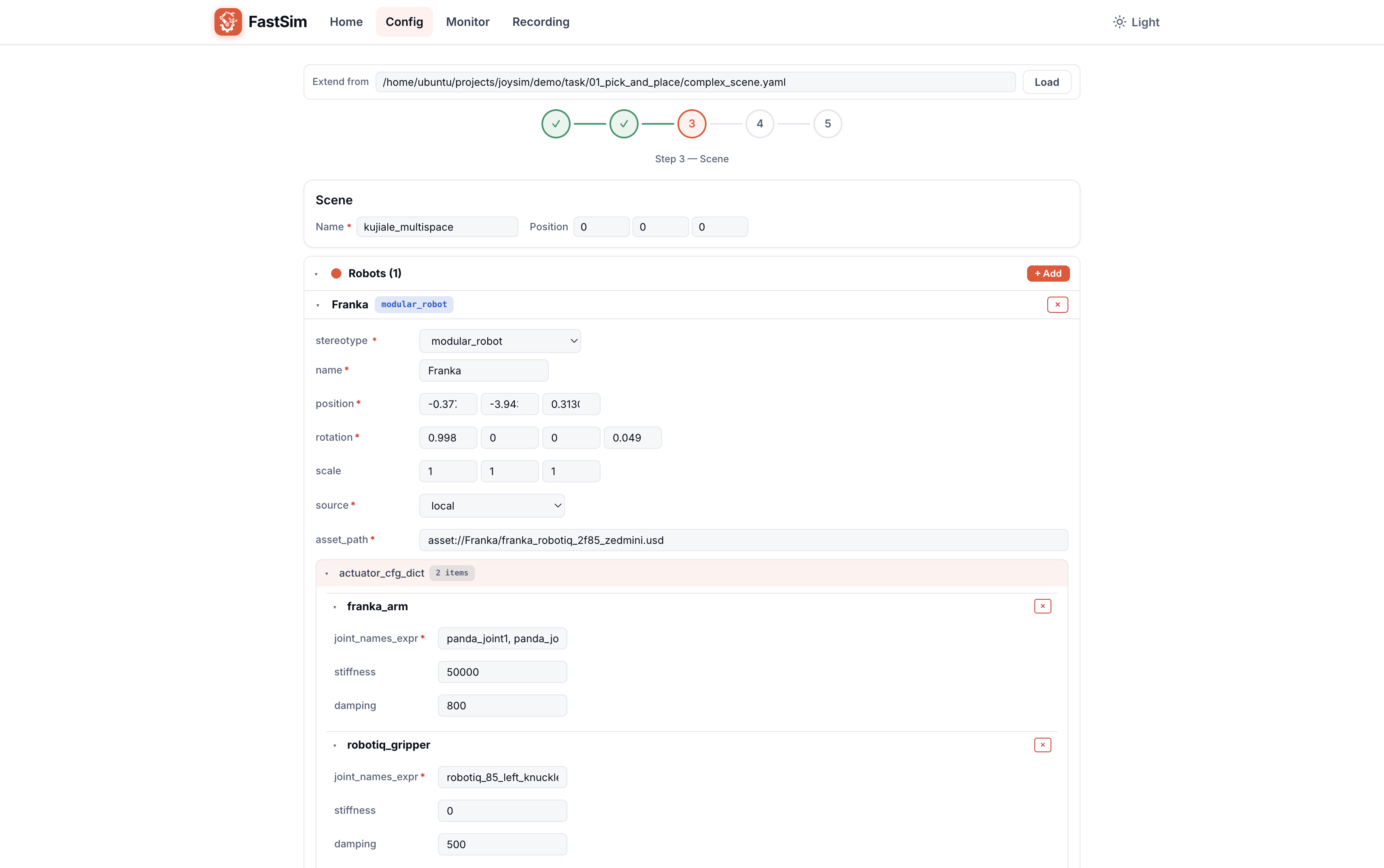The height and width of the screenshot is (868, 1384).
Task: Edit the second scale field
Action: 510,471
